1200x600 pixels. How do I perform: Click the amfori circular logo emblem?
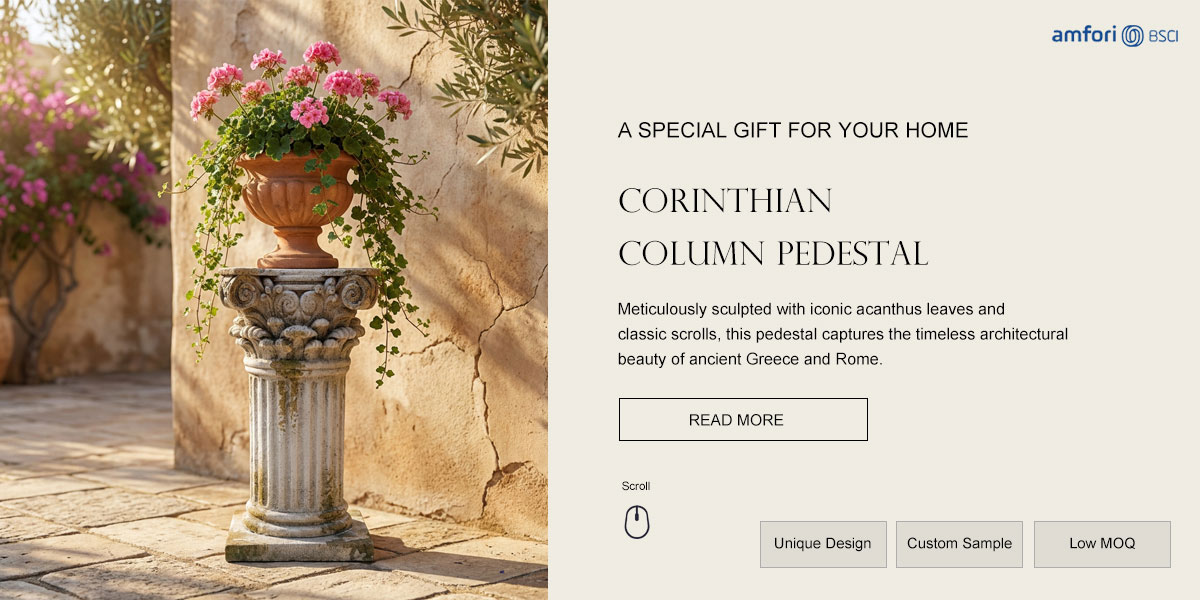pos(1132,36)
